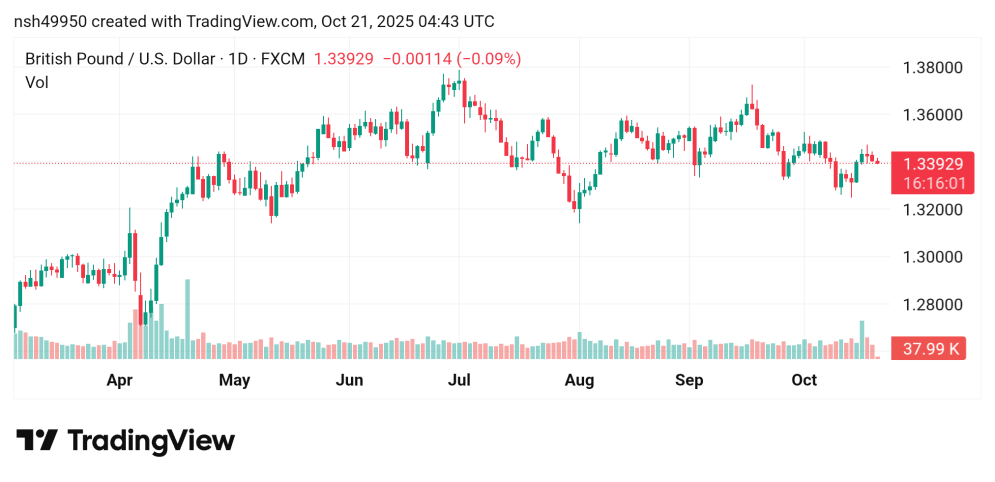This screenshot has width=995, height=482.
Task: Click the 1.30000 price axis label
Action: [933, 257]
